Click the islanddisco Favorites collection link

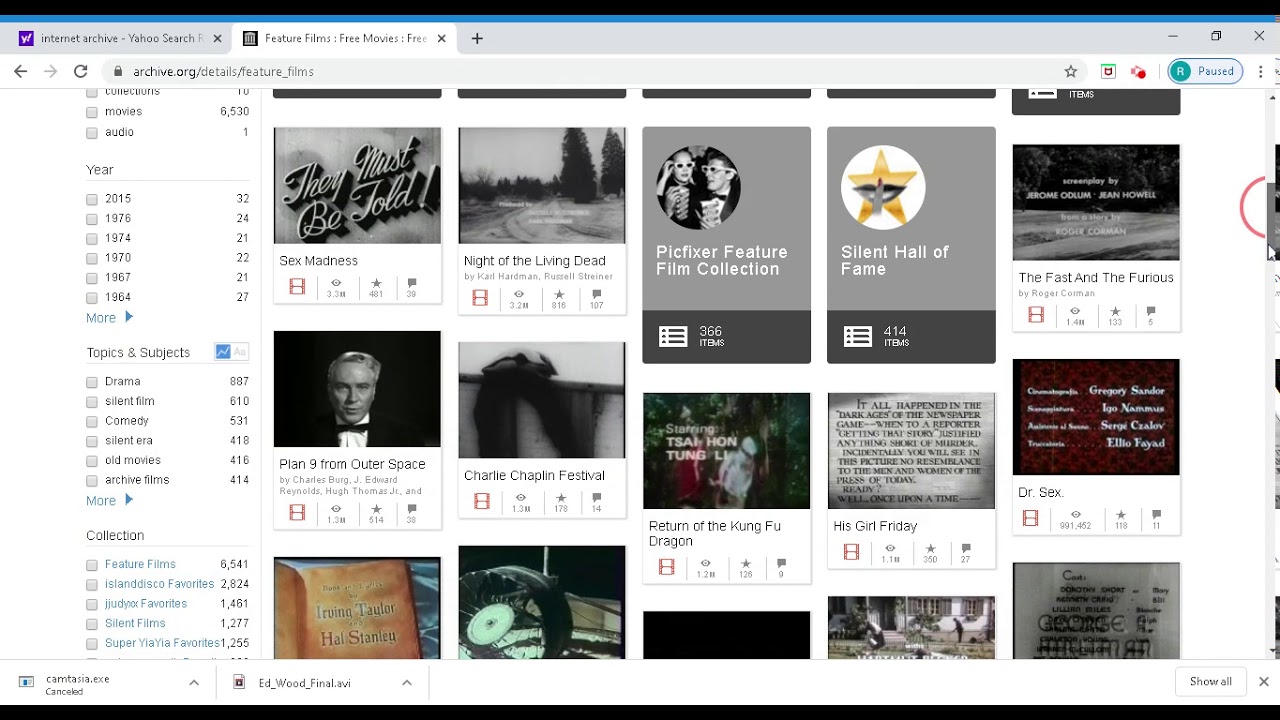tap(159, 584)
